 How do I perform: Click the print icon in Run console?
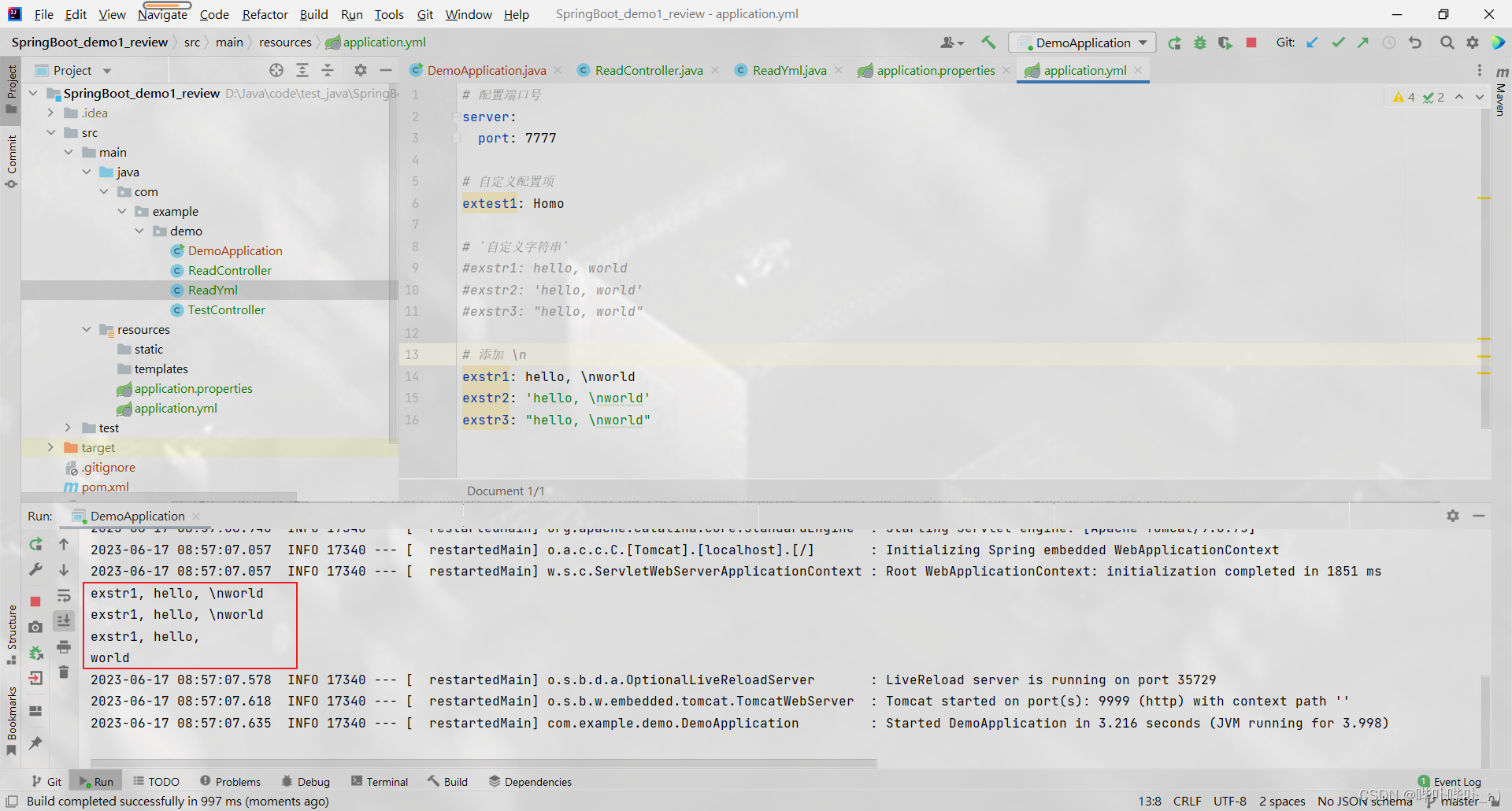tap(64, 647)
